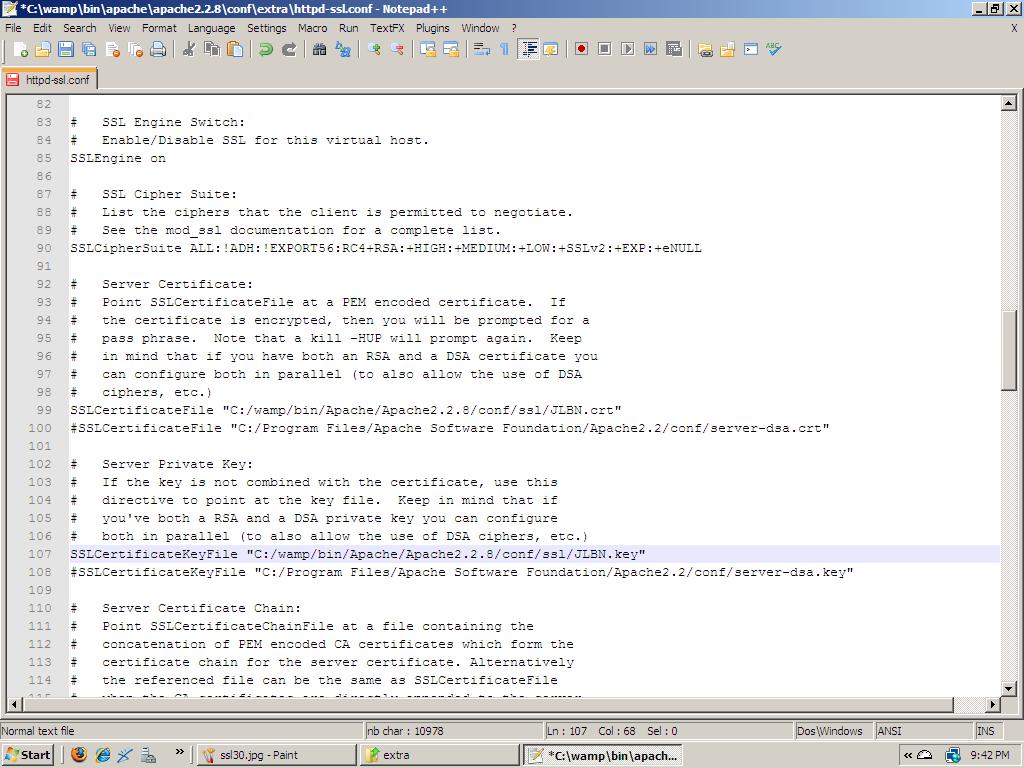The width and height of the screenshot is (1024, 768).
Task: Open the Language menu
Action: (211, 28)
